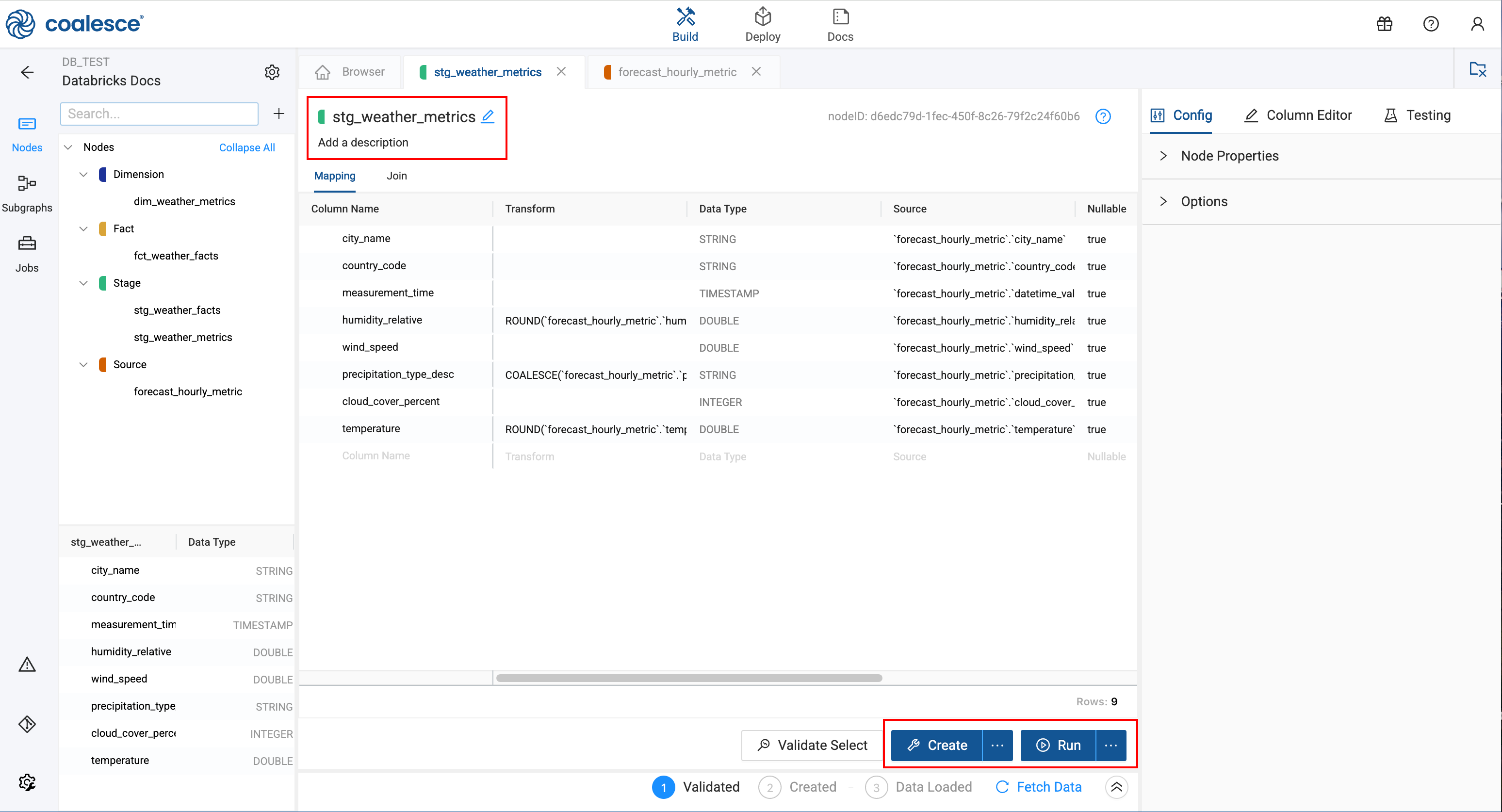Click the Created step indicator
Viewport: 1502px width, 812px height.
798,787
